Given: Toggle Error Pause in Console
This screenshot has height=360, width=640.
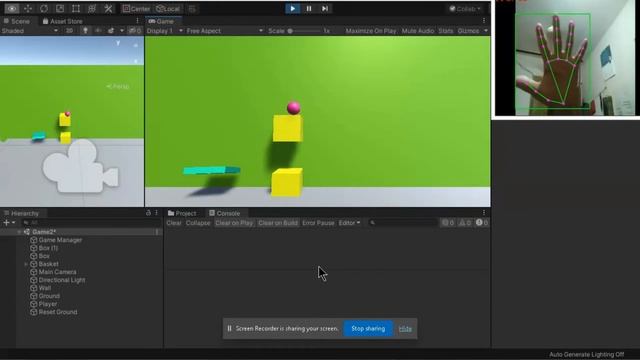Looking at the screenshot, I should tap(318, 223).
